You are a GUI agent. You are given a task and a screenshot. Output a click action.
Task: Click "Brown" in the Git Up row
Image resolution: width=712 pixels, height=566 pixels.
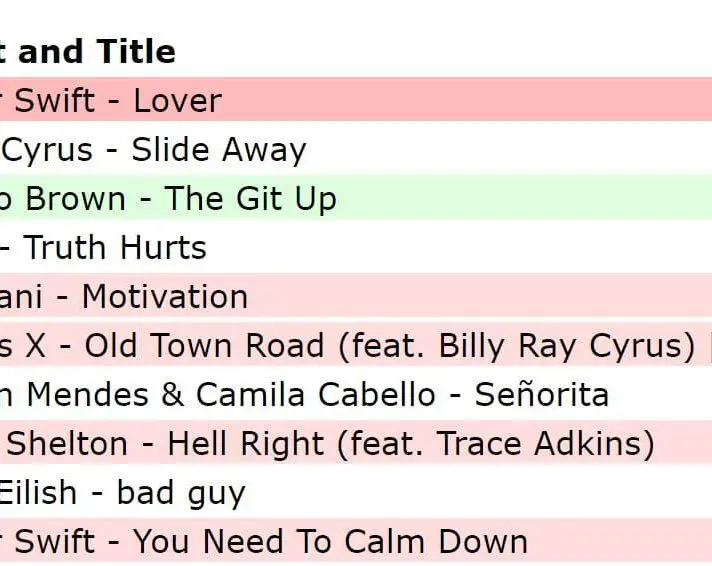click(75, 199)
